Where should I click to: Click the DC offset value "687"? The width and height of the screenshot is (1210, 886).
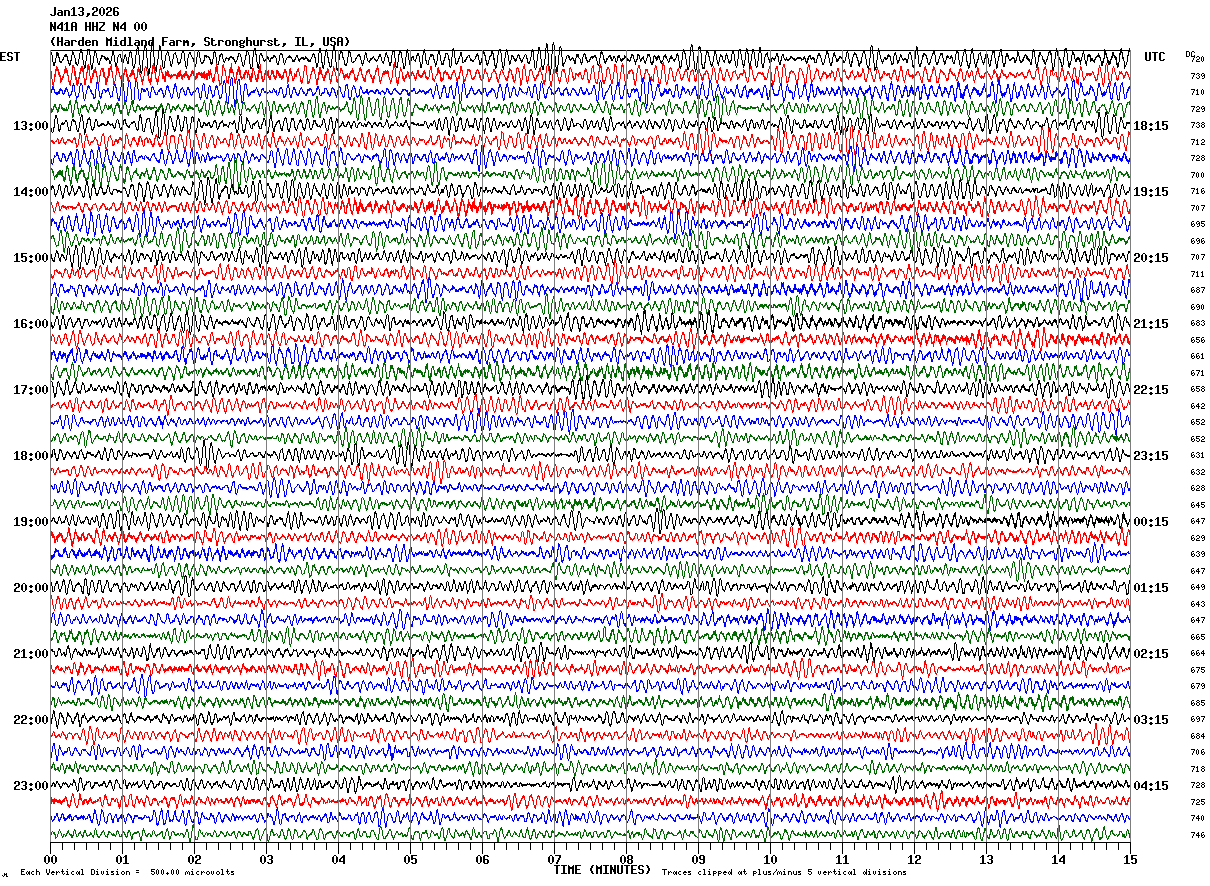pos(1197,291)
